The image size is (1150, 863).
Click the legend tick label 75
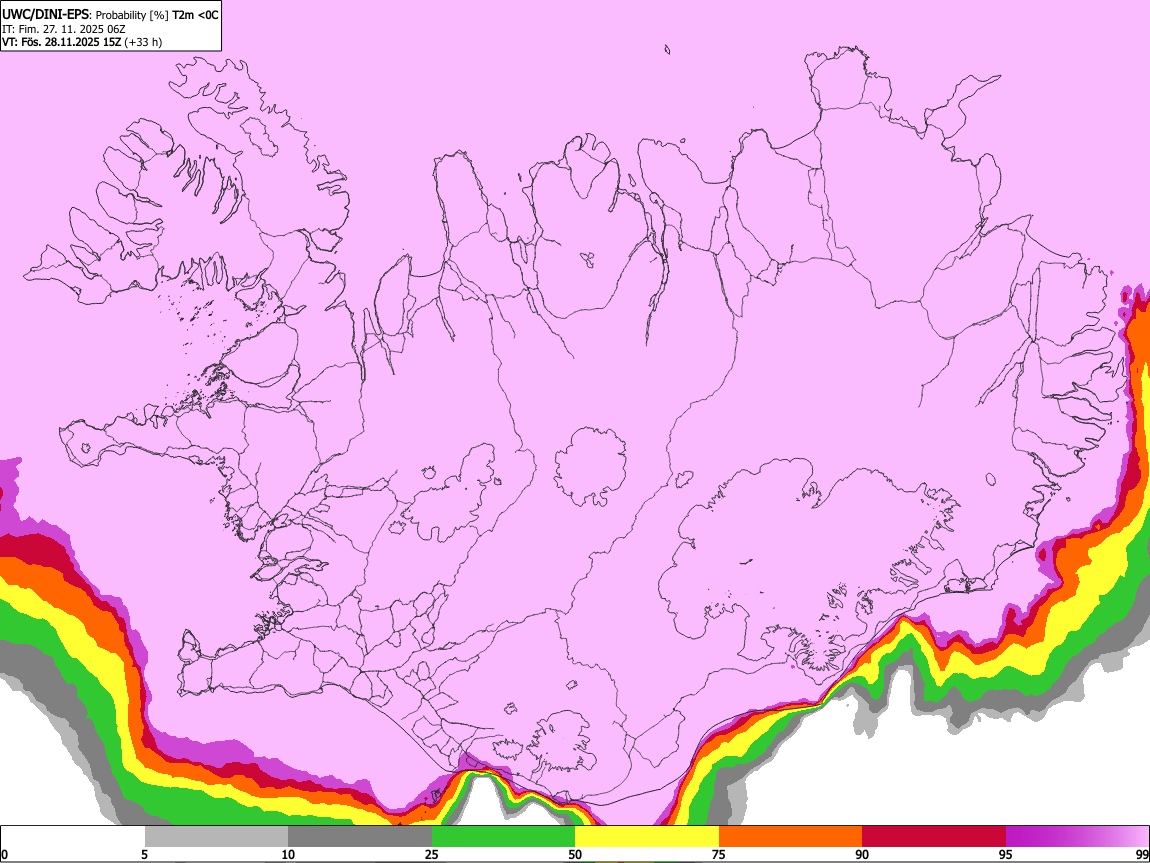coord(719,854)
